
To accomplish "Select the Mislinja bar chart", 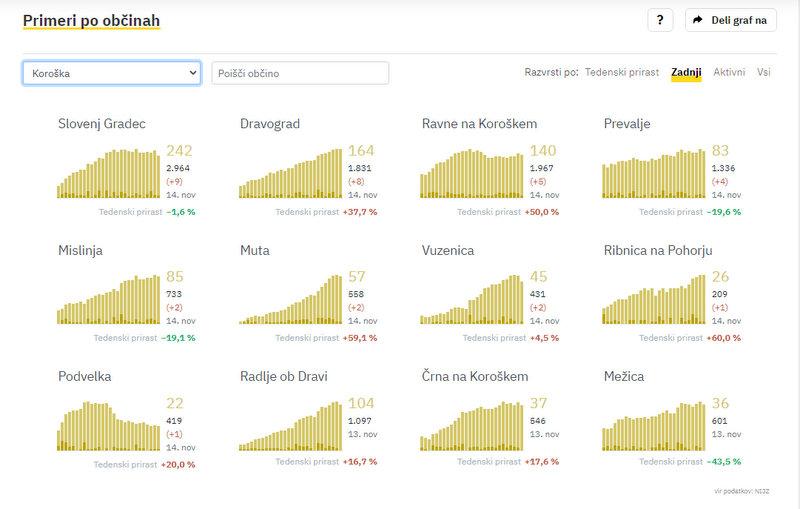I will (x=109, y=299).
